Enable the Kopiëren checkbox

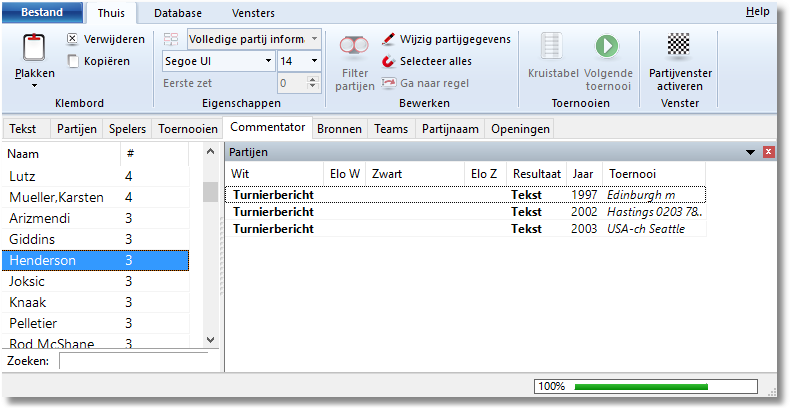[x=73, y=61]
